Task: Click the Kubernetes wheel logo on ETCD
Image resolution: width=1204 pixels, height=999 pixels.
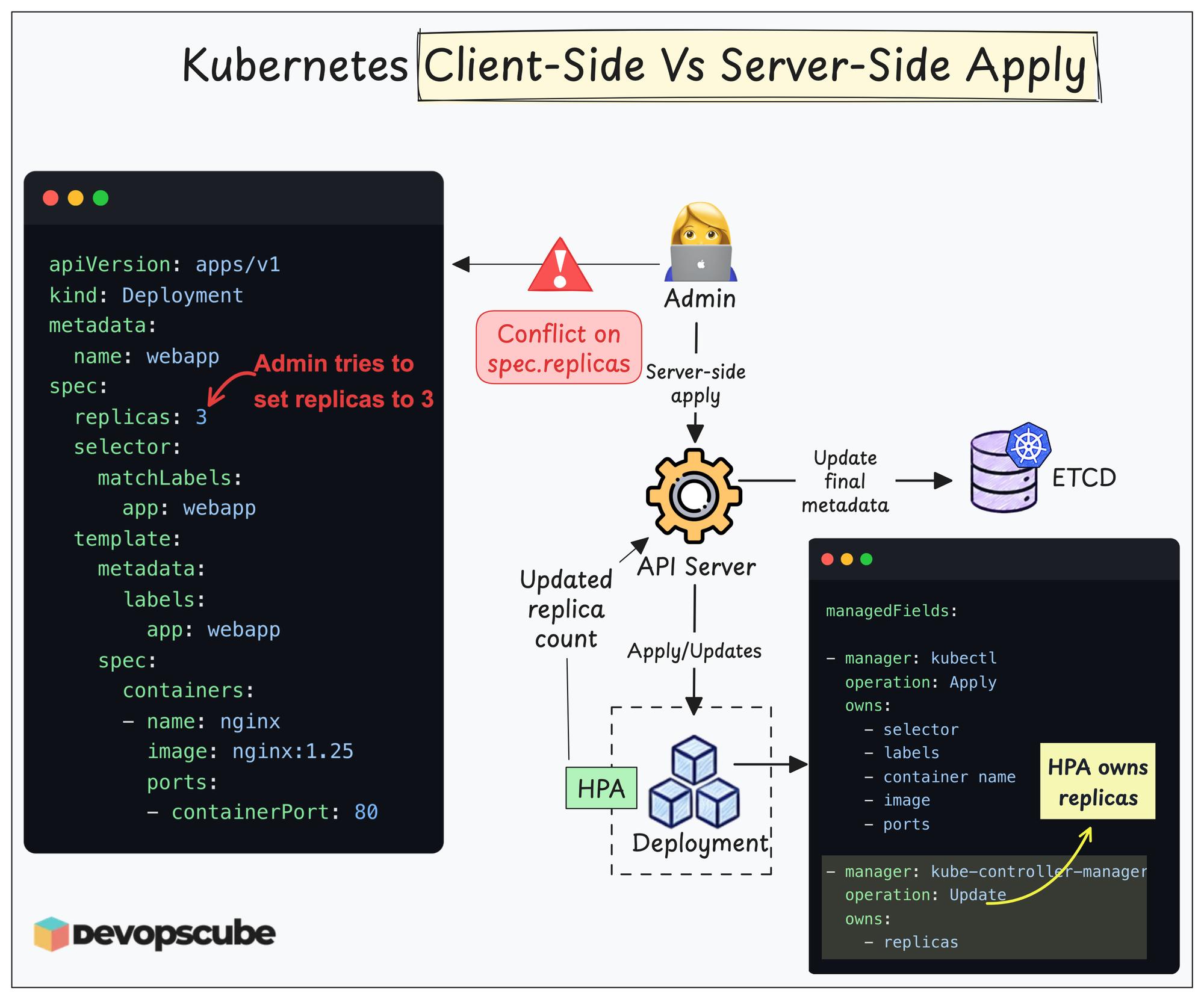Action: click(1028, 445)
